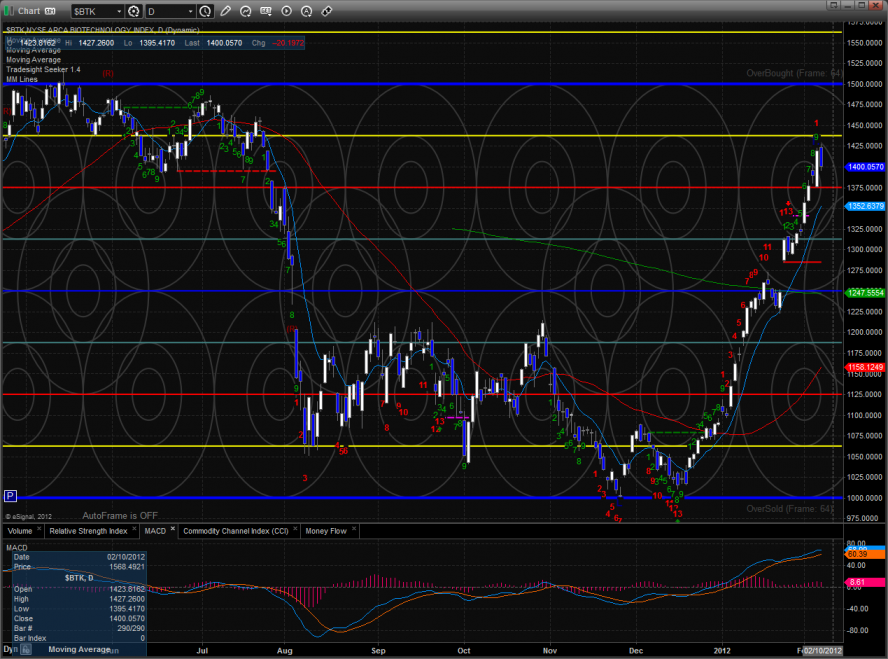Click the Sep label on the time axis
Viewport: 888px width, 659px height.
pos(378,651)
